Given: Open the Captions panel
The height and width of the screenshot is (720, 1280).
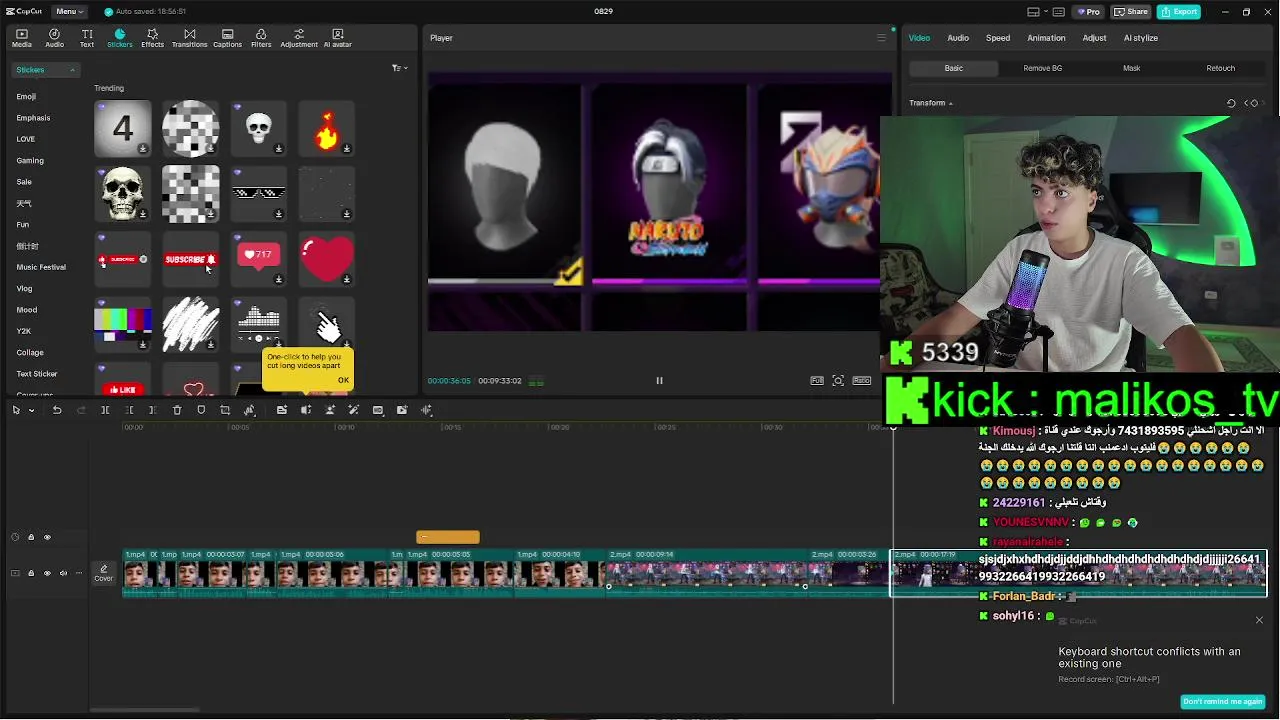Looking at the screenshot, I should [x=227, y=38].
